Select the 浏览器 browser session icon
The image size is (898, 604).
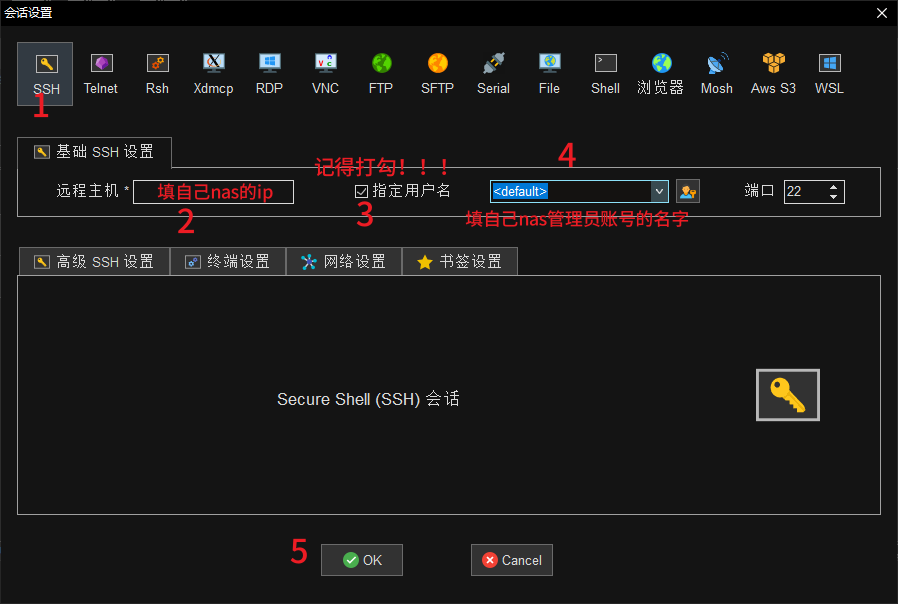coord(661,73)
